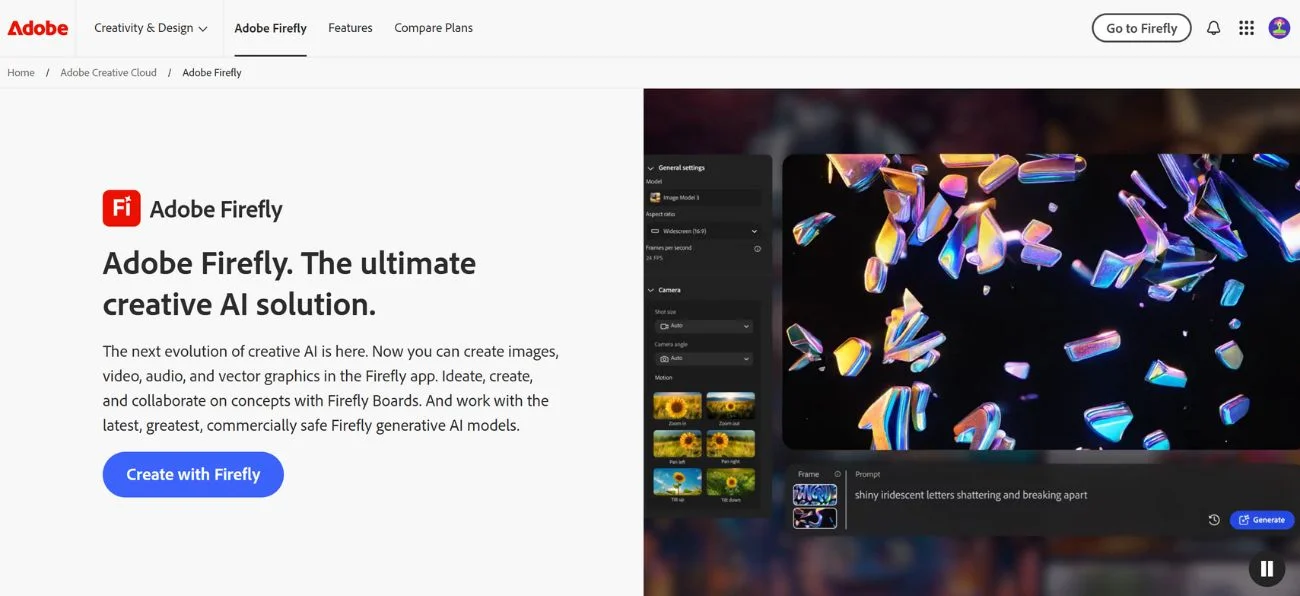
Task: Click the Image Model 3 icon
Action: [x=655, y=197]
